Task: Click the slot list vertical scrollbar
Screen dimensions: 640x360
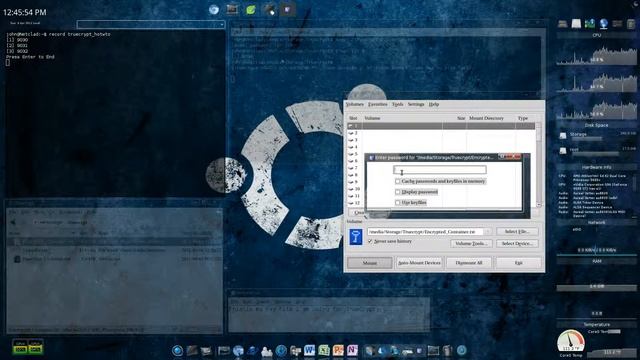Action: 538,165
